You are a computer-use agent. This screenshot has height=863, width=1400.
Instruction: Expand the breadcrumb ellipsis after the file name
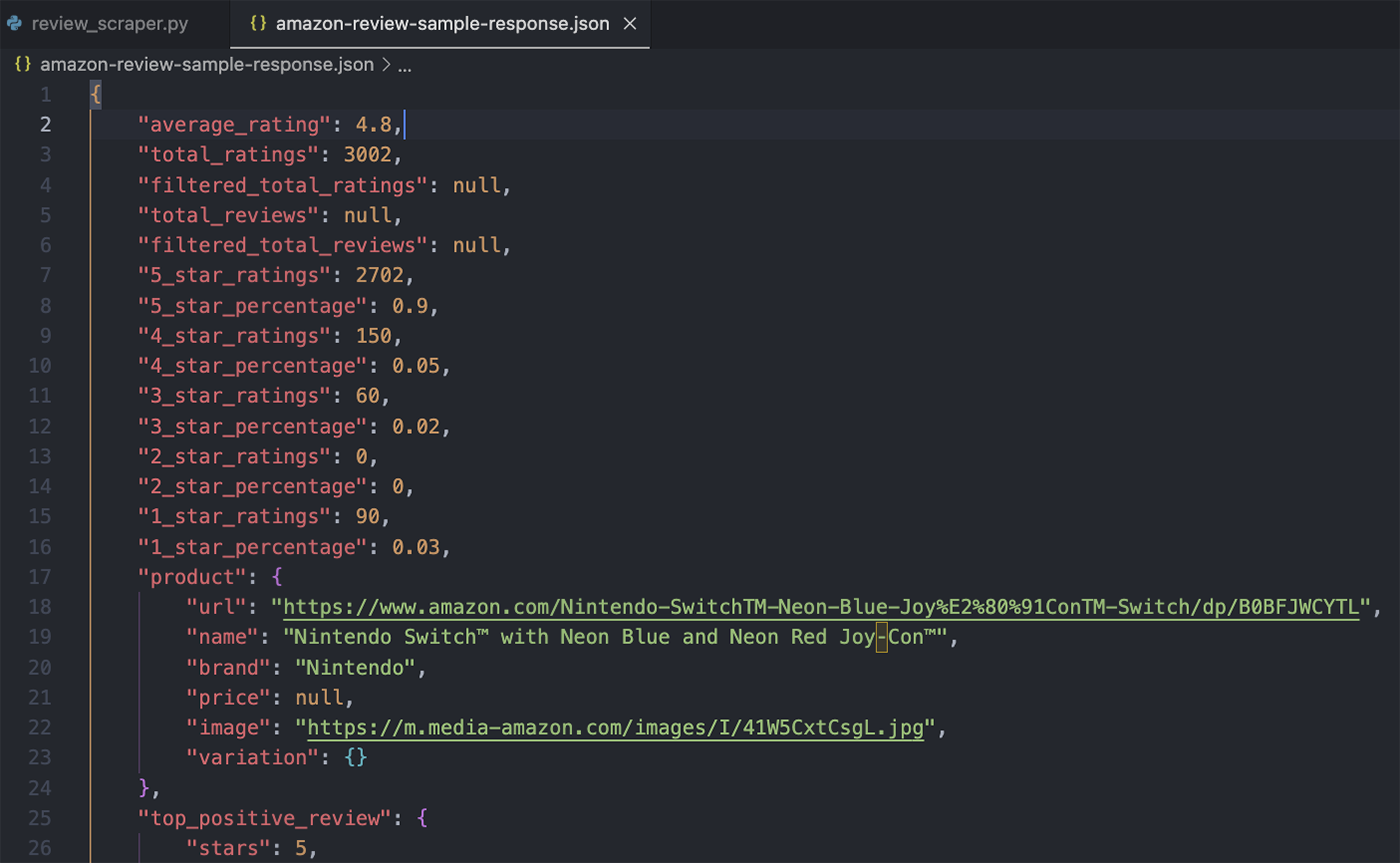click(x=405, y=66)
